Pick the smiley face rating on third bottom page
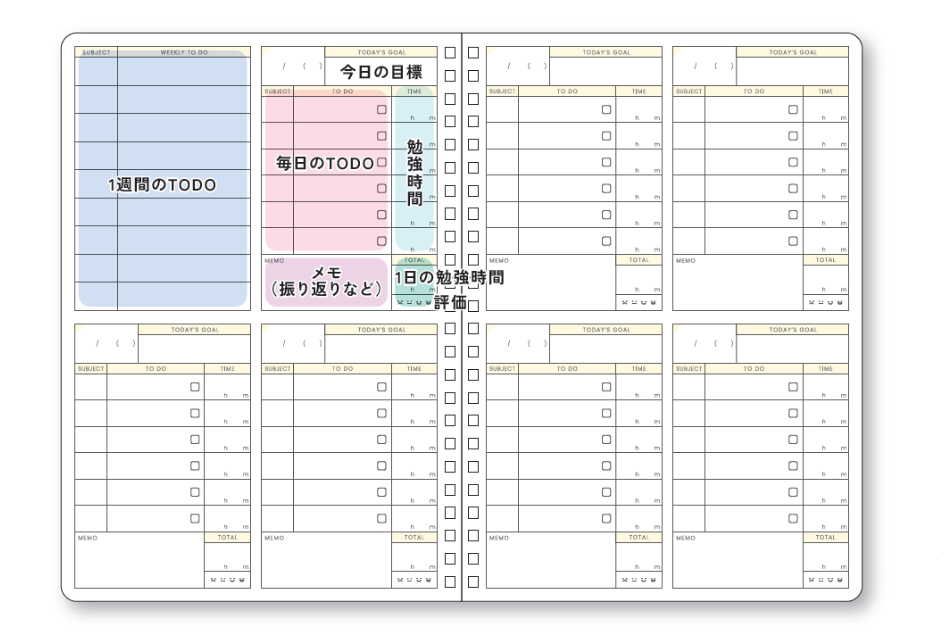This screenshot has height=635, width=944. (x=643, y=578)
